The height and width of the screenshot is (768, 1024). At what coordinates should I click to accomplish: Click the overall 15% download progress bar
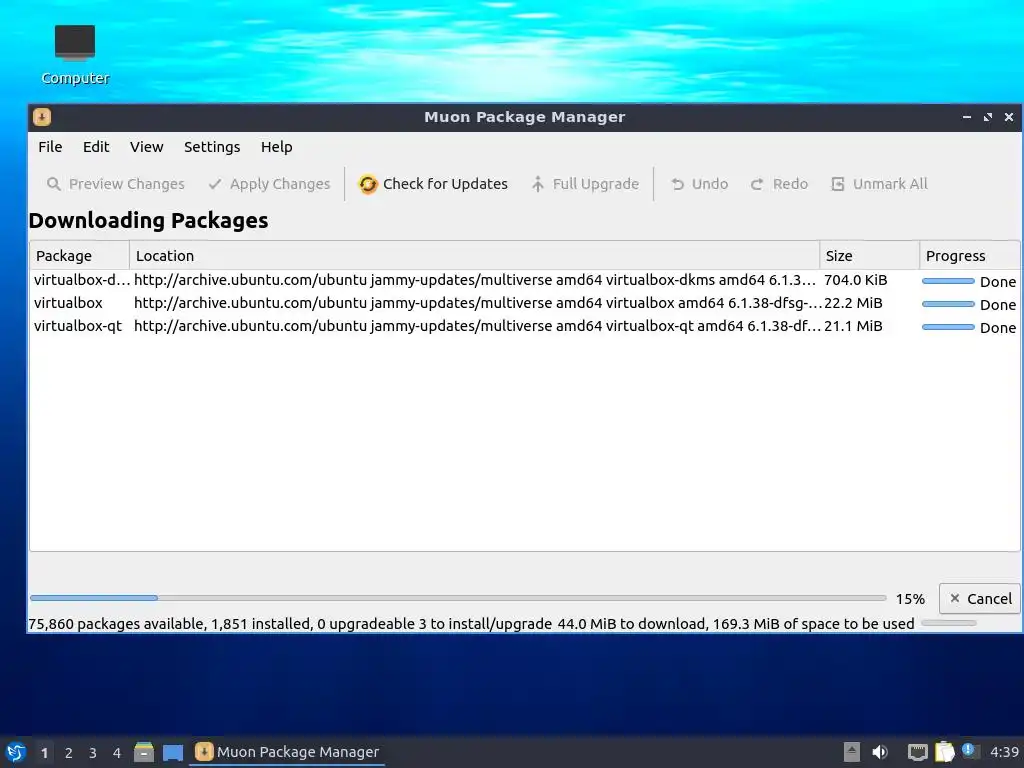(x=458, y=598)
